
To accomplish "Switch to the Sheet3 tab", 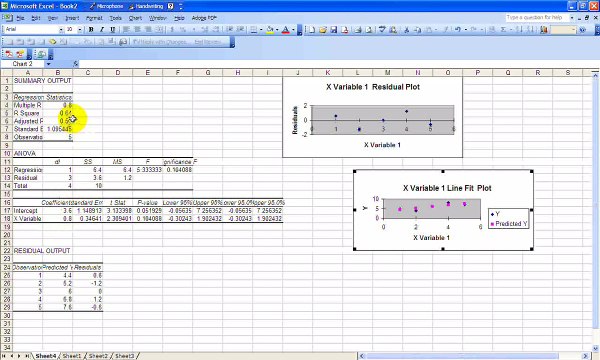I will coord(125,356).
